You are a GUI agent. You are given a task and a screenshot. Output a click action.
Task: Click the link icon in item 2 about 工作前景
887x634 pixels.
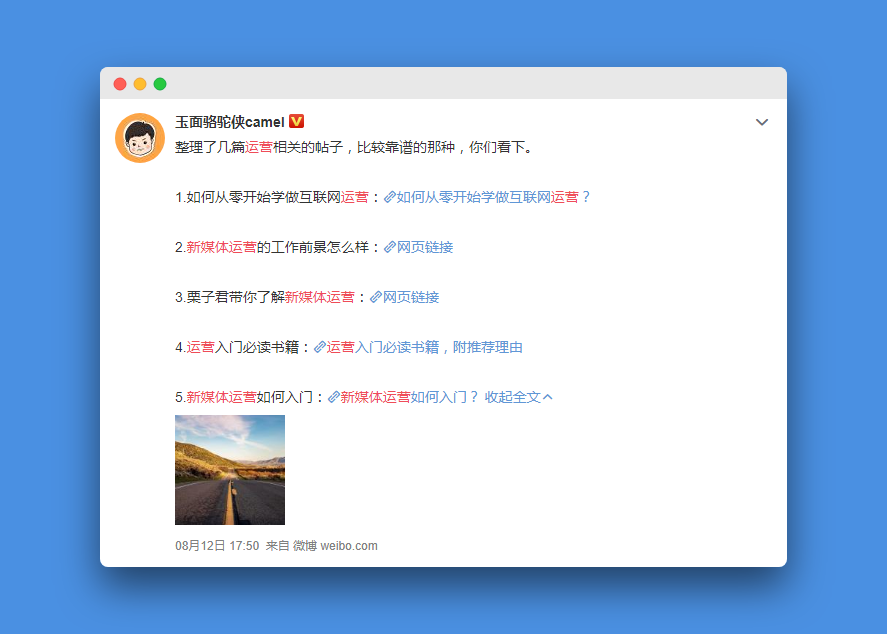point(390,247)
